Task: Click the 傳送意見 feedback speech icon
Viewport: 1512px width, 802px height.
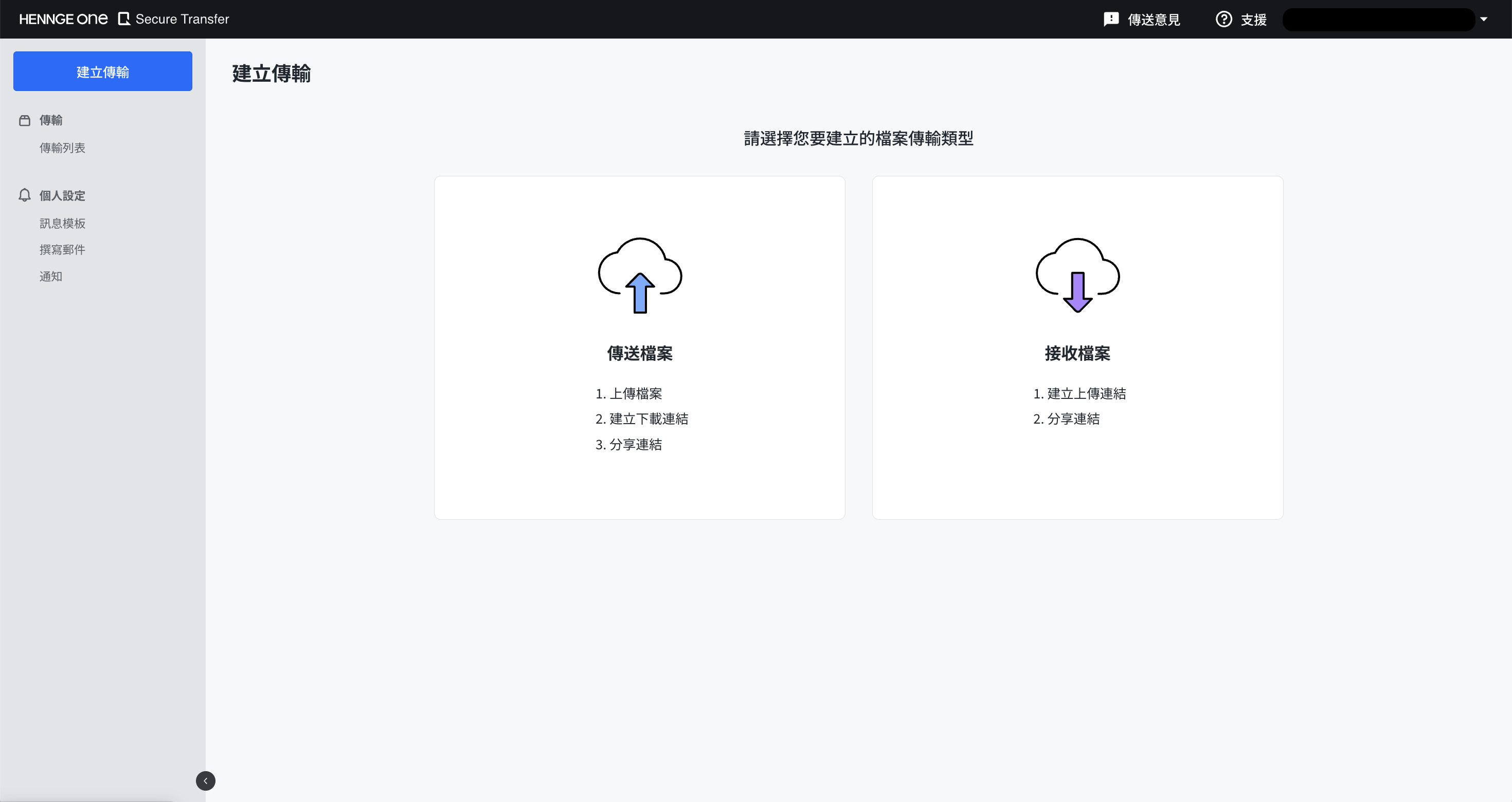Action: tap(1110, 20)
